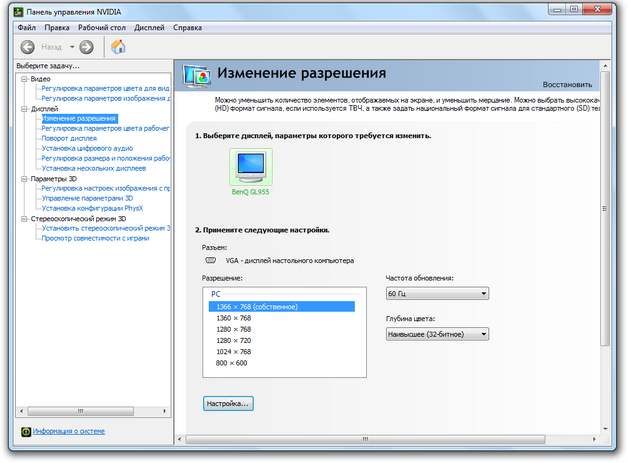Click the main panel scroll down arrow
Screen dimensions: 628x463
pos(605,429)
